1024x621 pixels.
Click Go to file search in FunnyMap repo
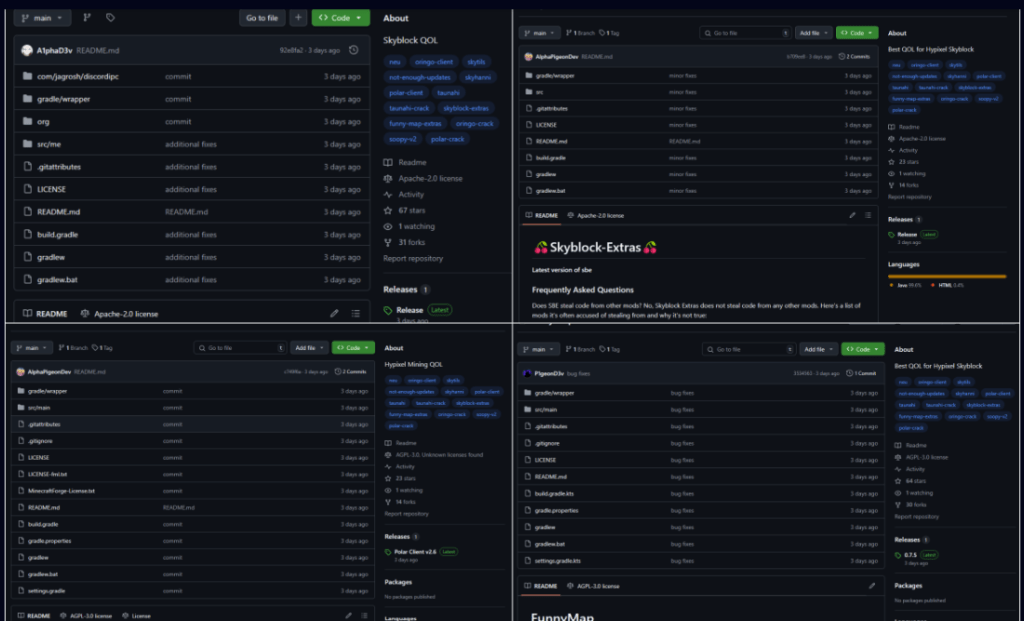(x=749, y=349)
